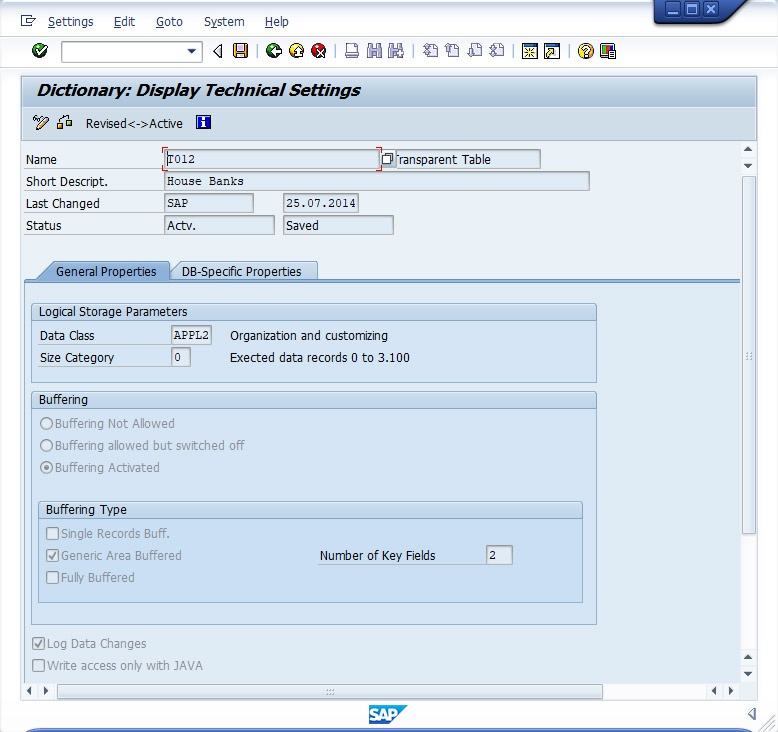The width and height of the screenshot is (778, 732).
Task: Open the Help menu
Action: coord(276,22)
